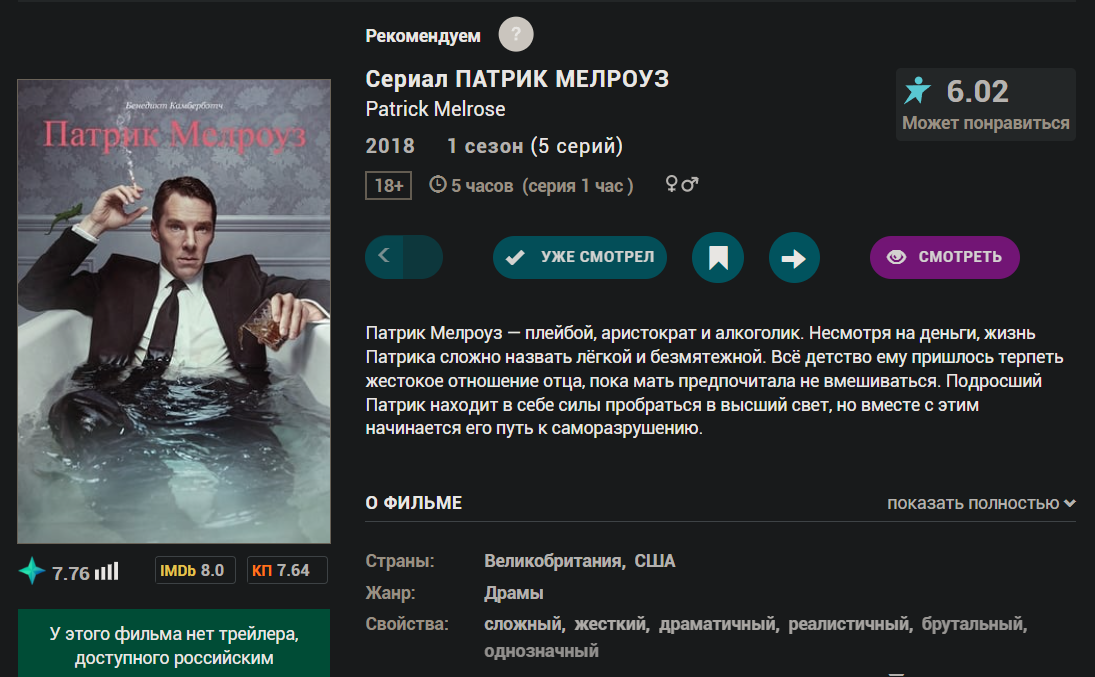Click the 6.02 Может понравиться score
This screenshot has height=677, width=1095.
point(986,105)
